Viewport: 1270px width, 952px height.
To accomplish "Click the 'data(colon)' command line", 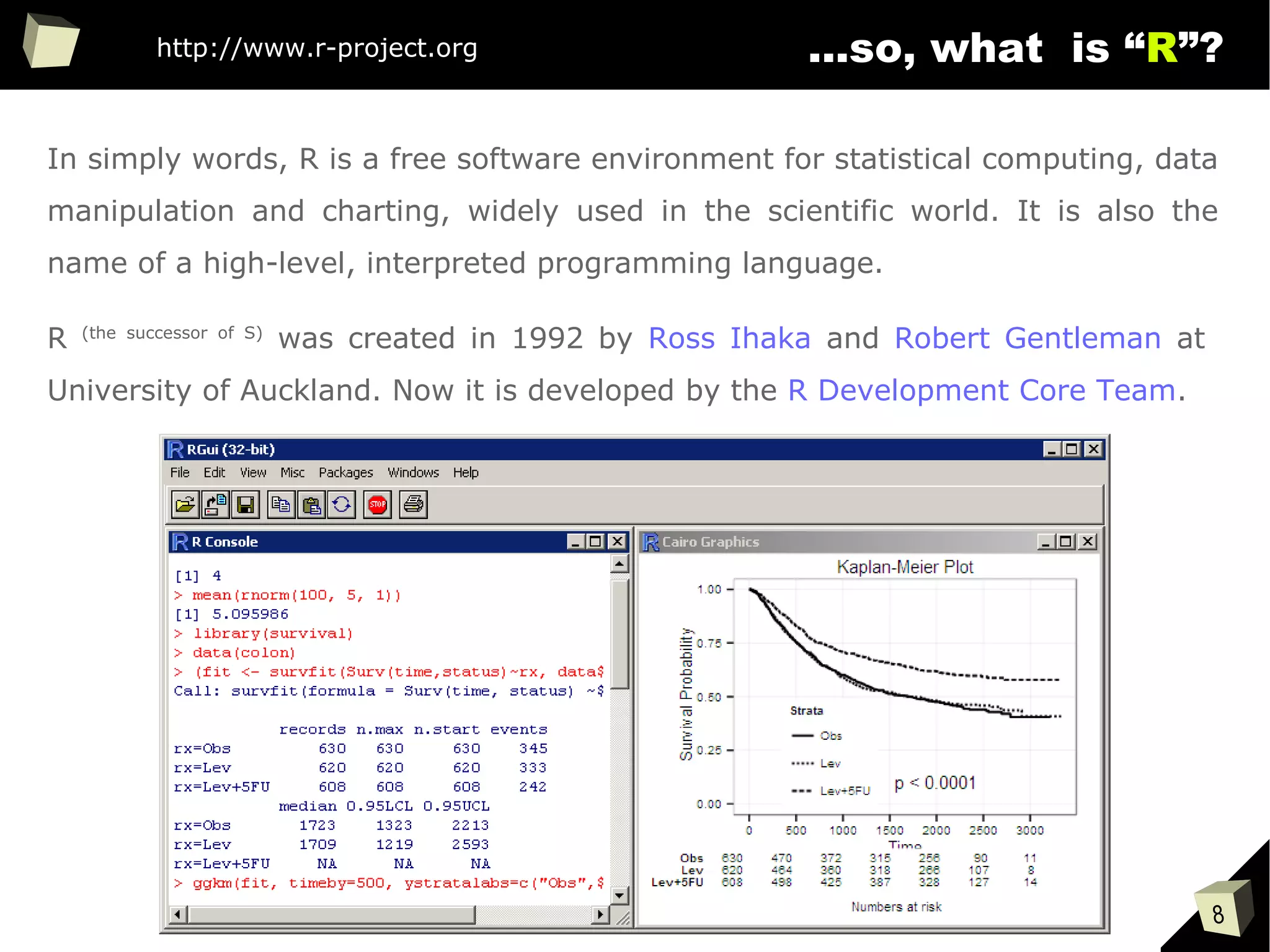I will [x=235, y=652].
